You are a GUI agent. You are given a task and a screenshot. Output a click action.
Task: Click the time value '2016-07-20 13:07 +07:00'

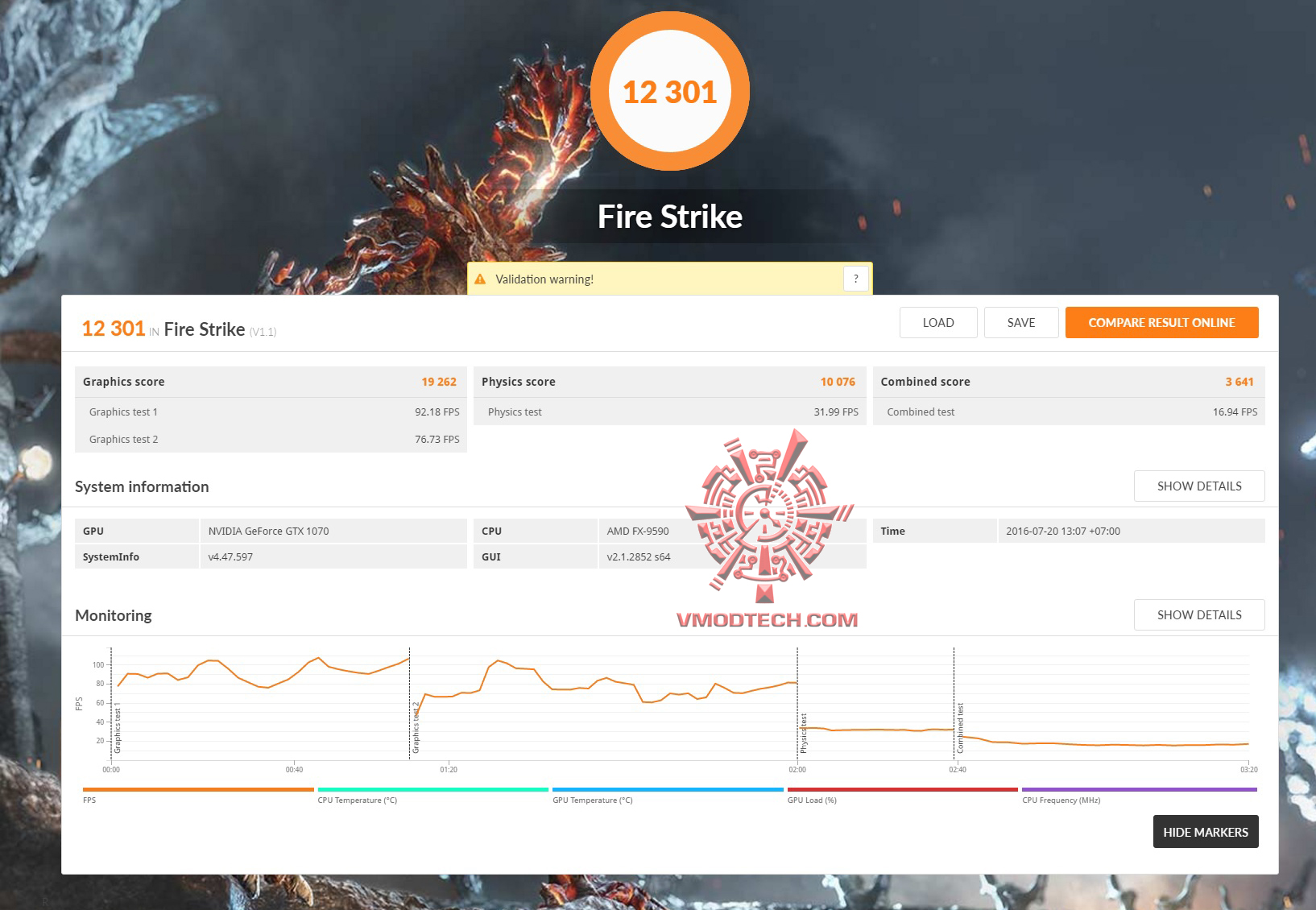coord(1063,531)
